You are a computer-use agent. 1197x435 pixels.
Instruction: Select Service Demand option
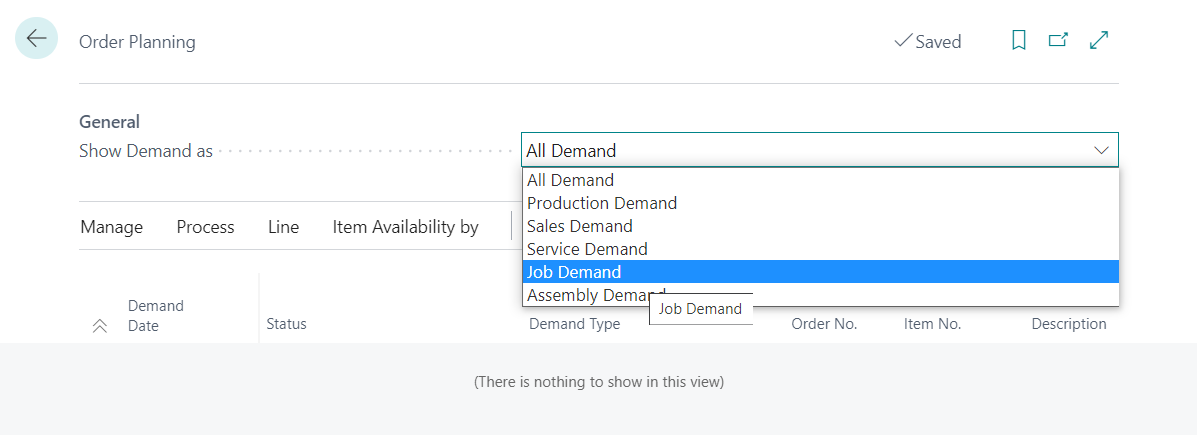point(587,249)
